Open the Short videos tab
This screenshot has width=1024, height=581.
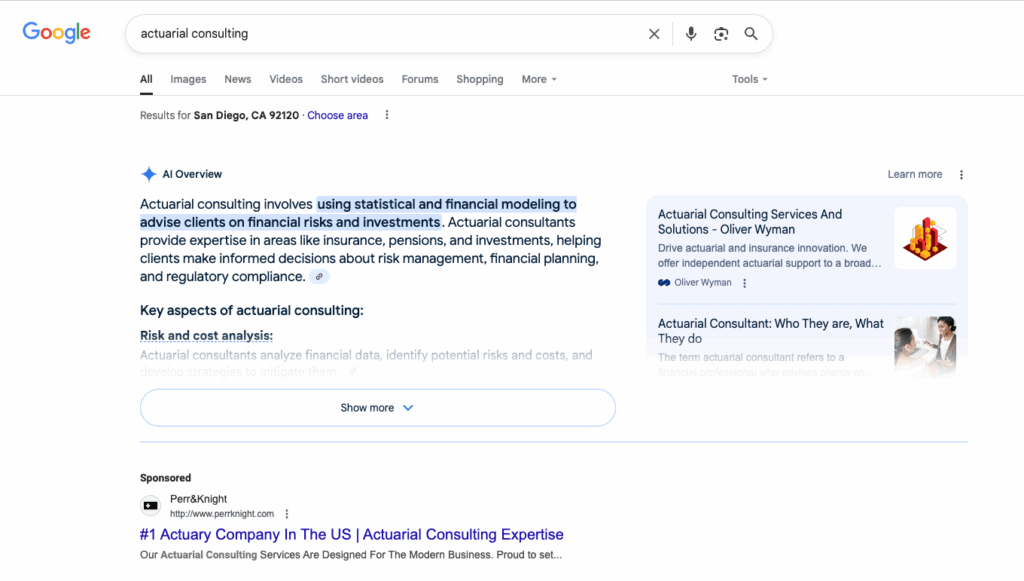point(352,80)
